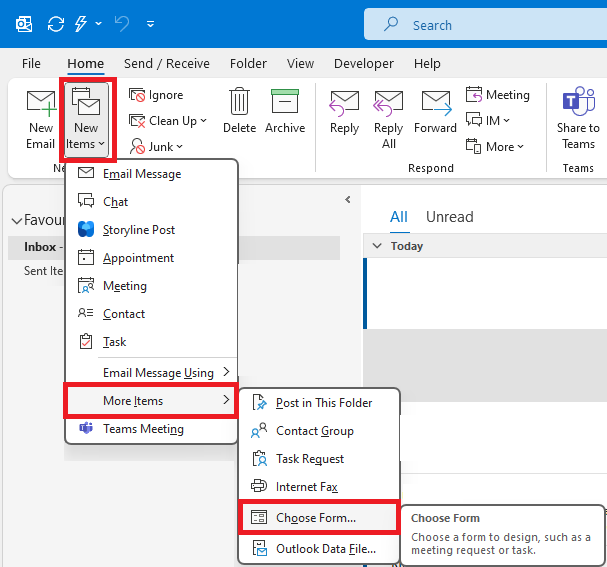The height and width of the screenshot is (567, 607).
Task: Select Internet Fax from submenu
Action: coord(319,486)
